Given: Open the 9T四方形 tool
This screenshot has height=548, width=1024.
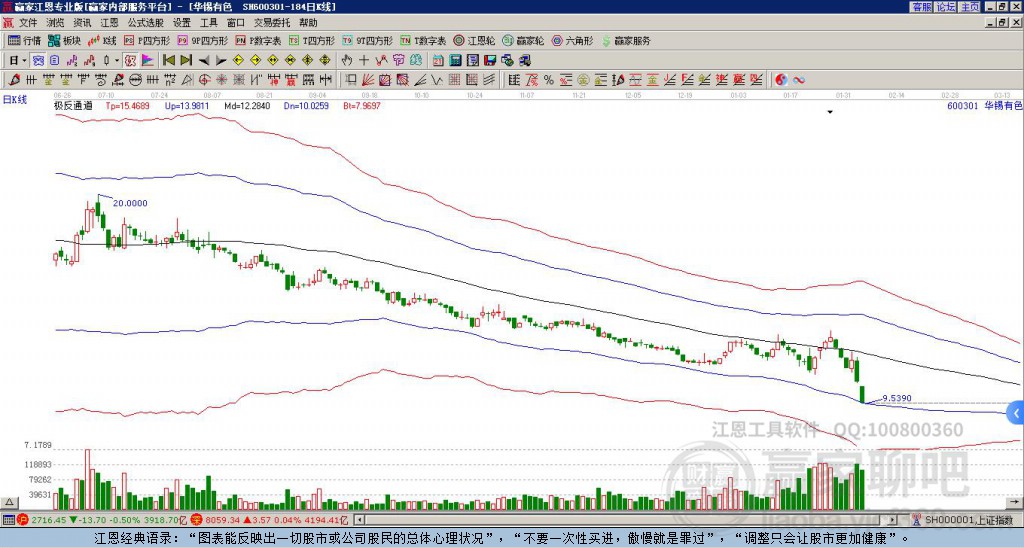Looking at the screenshot, I should pyautogui.click(x=367, y=40).
